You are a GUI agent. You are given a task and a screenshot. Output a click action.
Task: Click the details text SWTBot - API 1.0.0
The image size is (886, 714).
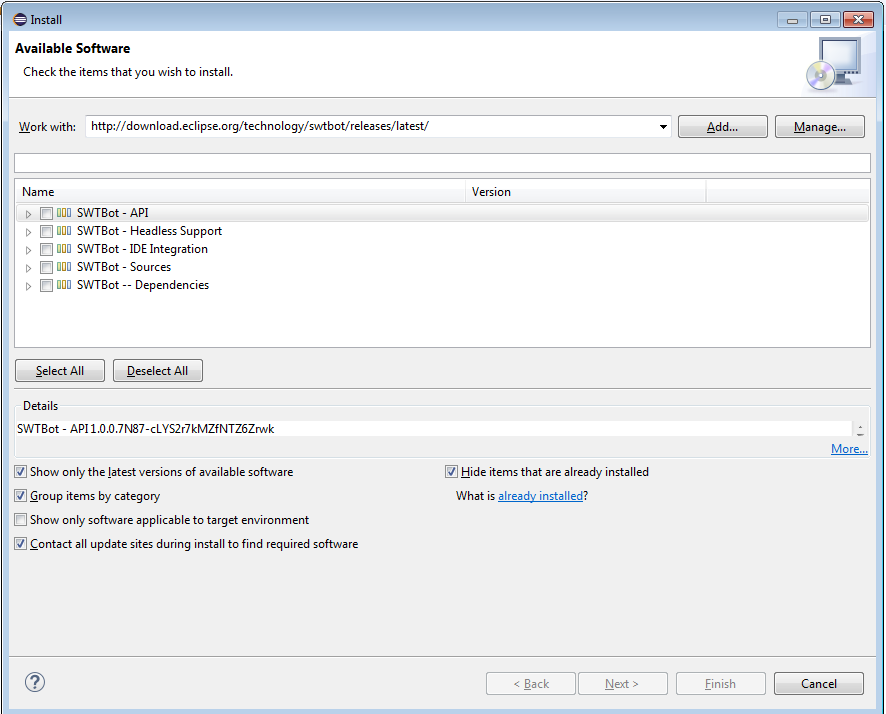coord(146,429)
